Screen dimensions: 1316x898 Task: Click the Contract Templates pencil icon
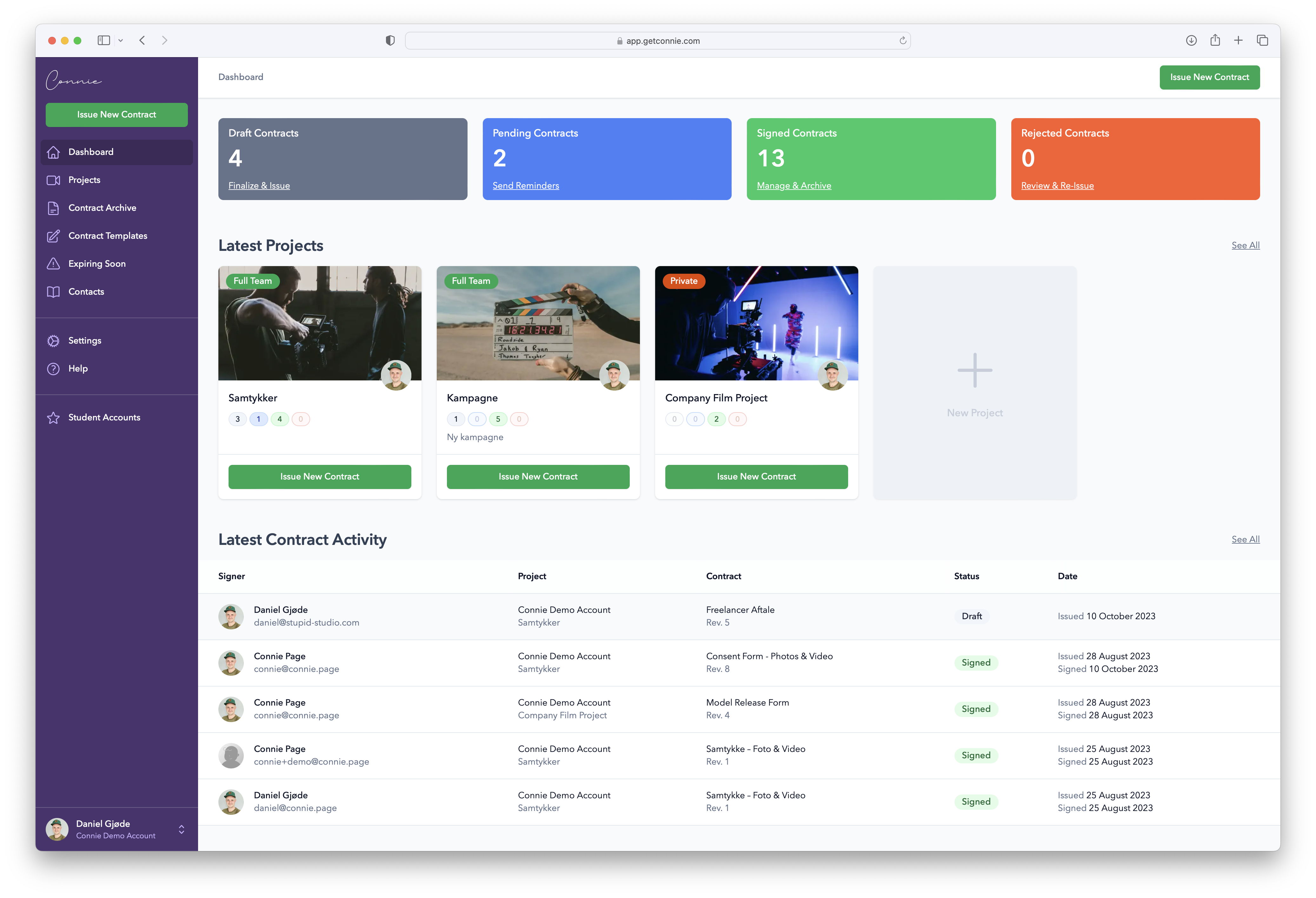pos(53,236)
